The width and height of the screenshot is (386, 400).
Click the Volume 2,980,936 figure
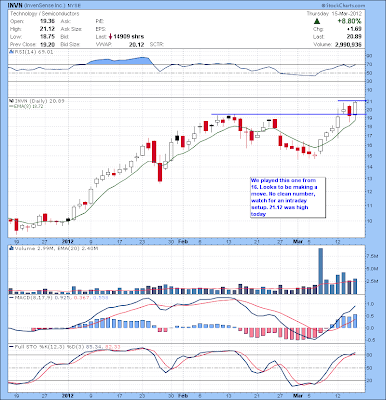coord(348,44)
